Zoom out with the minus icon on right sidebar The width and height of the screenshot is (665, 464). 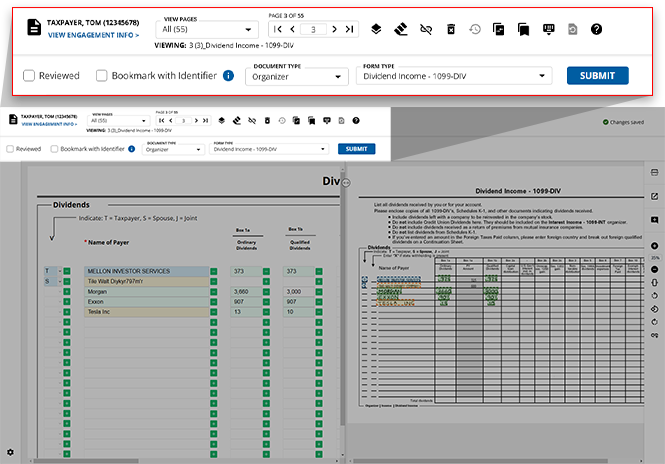pos(654,271)
